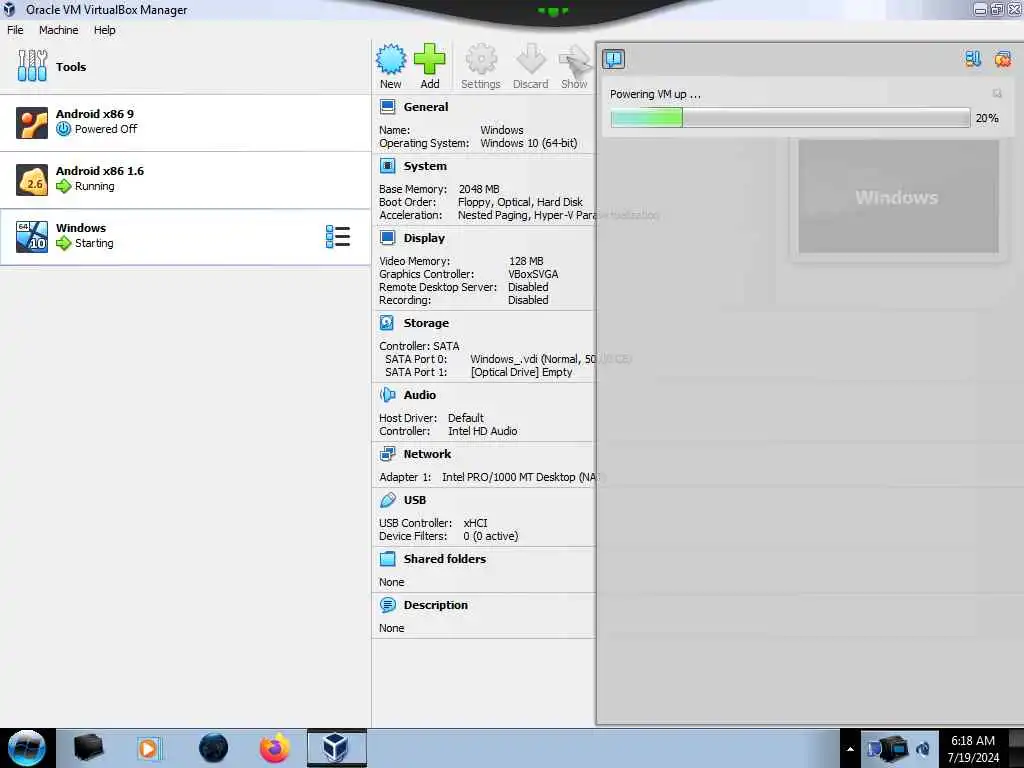This screenshot has height=768, width=1024.
Task: Click the USB section icon
Action: [387, 500]
